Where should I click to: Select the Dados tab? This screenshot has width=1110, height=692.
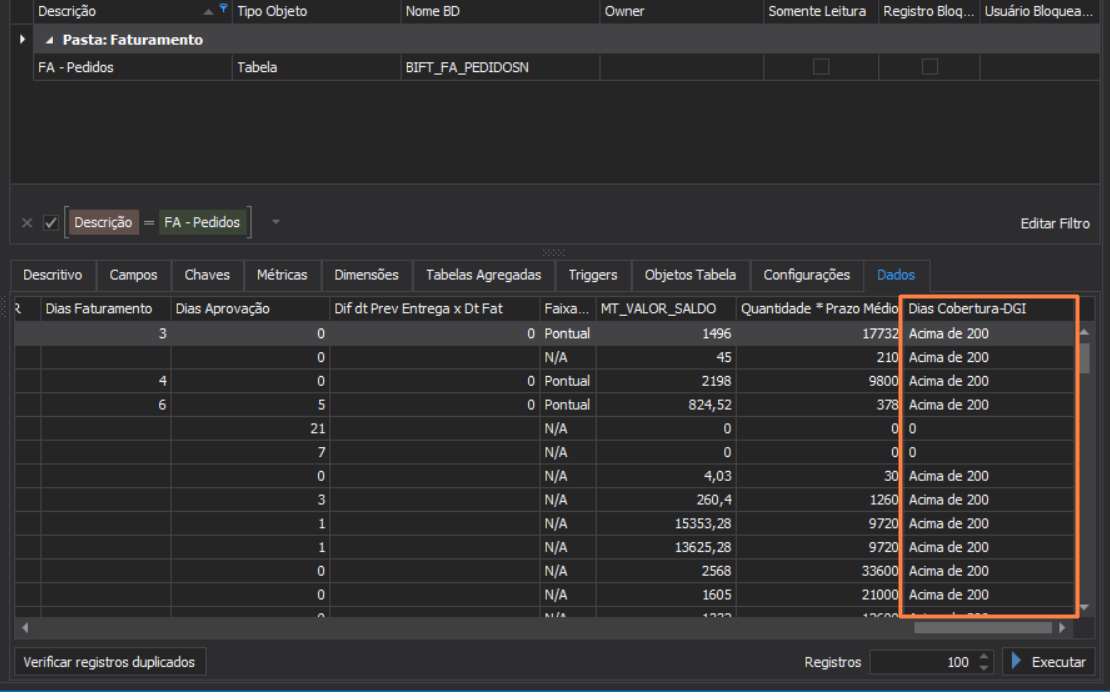click(x=896, y=275)
